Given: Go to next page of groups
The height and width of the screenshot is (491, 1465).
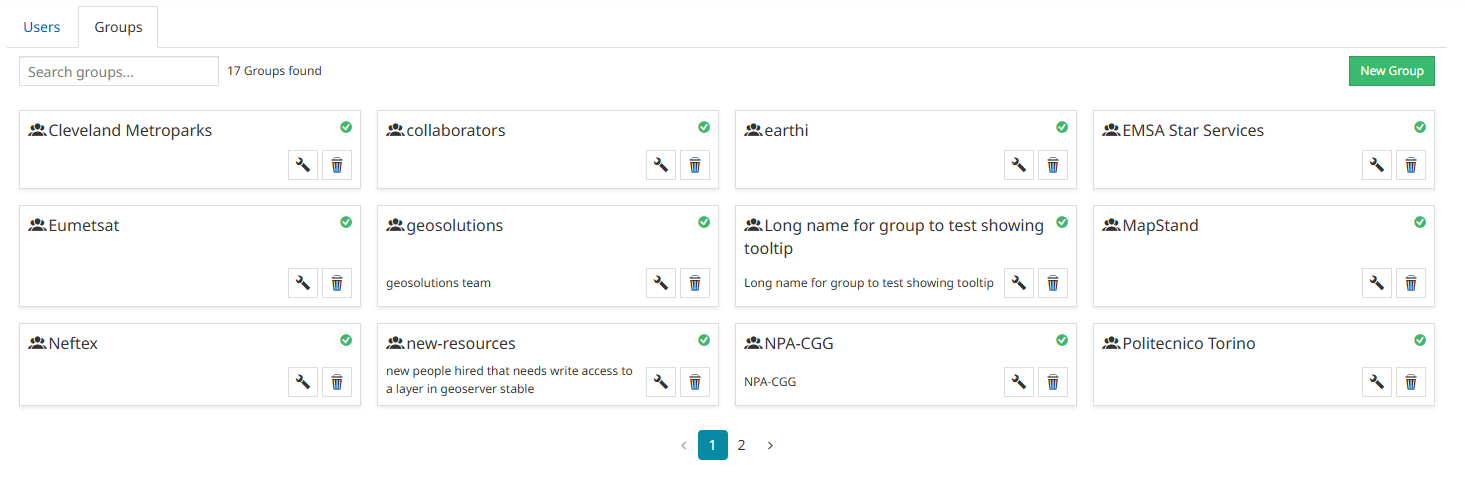Looking at the screenshot, I should pyautogui.click(x=770, y=446).
